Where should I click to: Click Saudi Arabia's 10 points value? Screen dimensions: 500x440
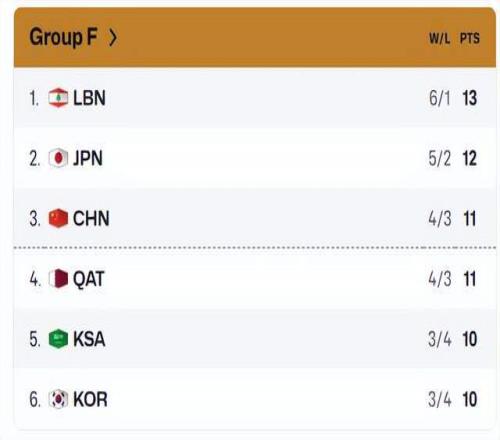click(470, 339)
